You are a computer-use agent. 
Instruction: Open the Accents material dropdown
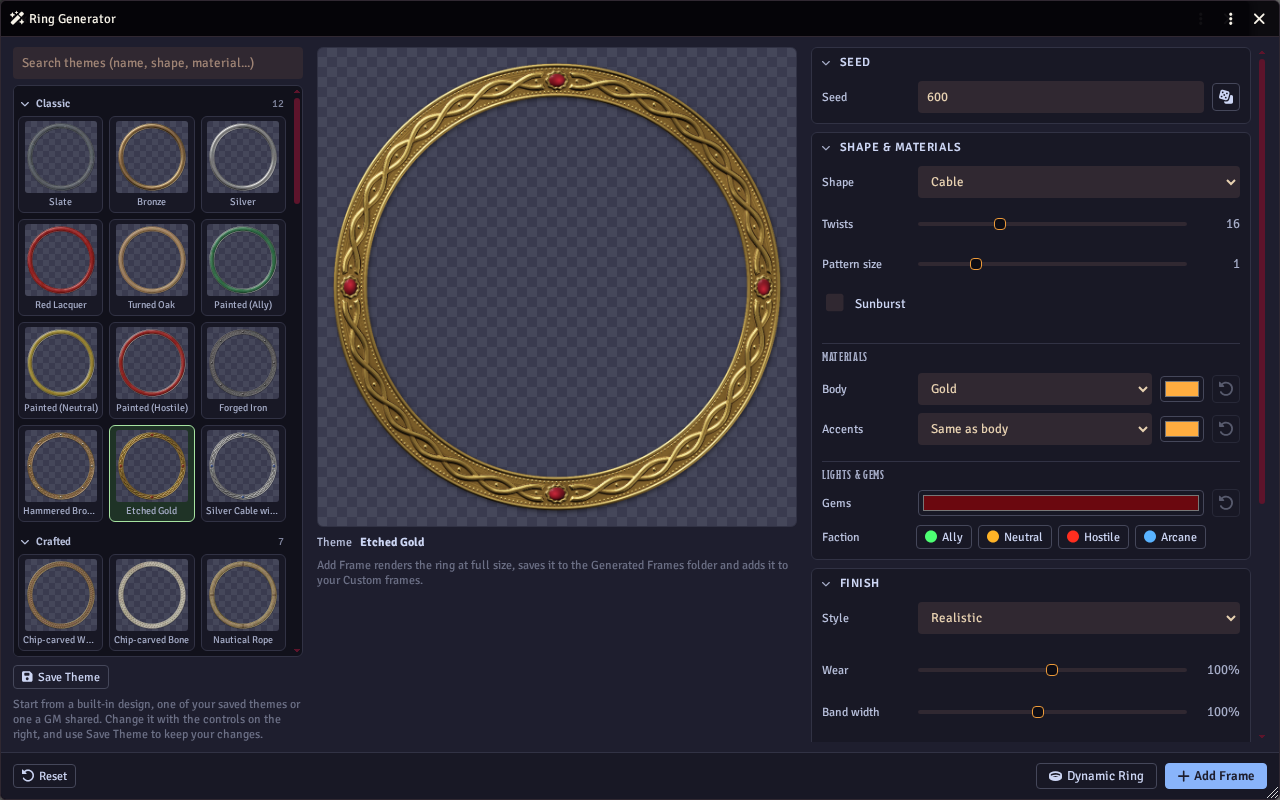1035,429
